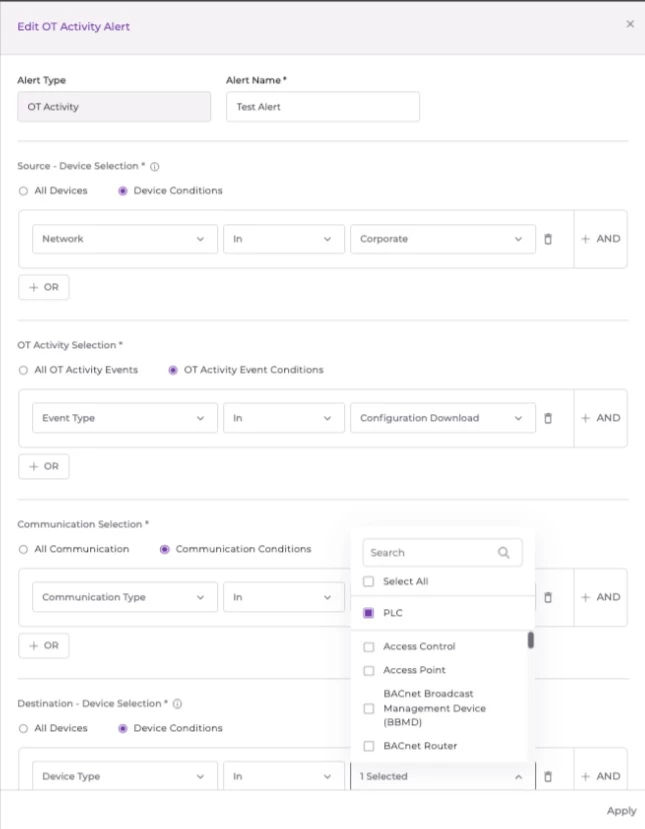Select All OT Activity Events radio
This screenshot has width=645, height=829.
[x=24, y=370]
